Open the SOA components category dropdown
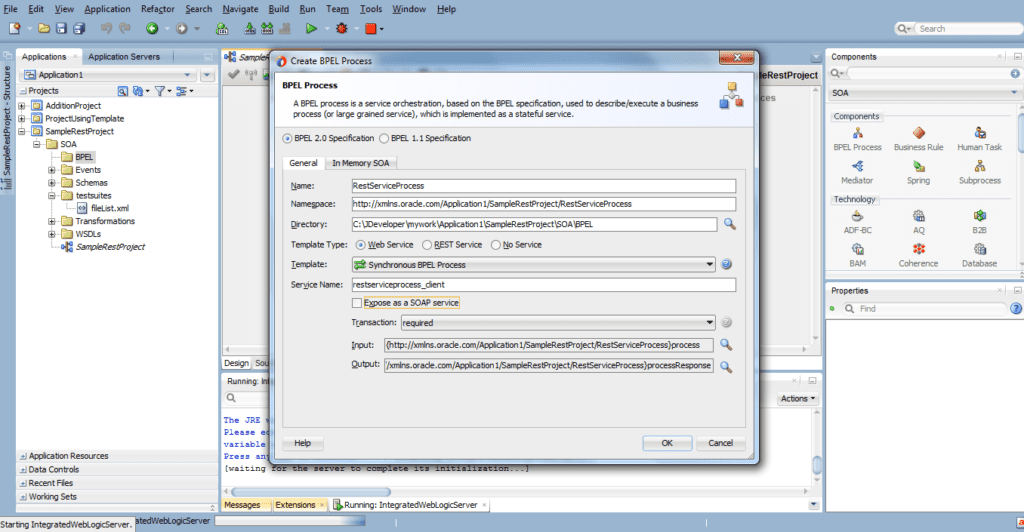The height and width of the screenshot is (532, 1024). (x=1014, y=93)
